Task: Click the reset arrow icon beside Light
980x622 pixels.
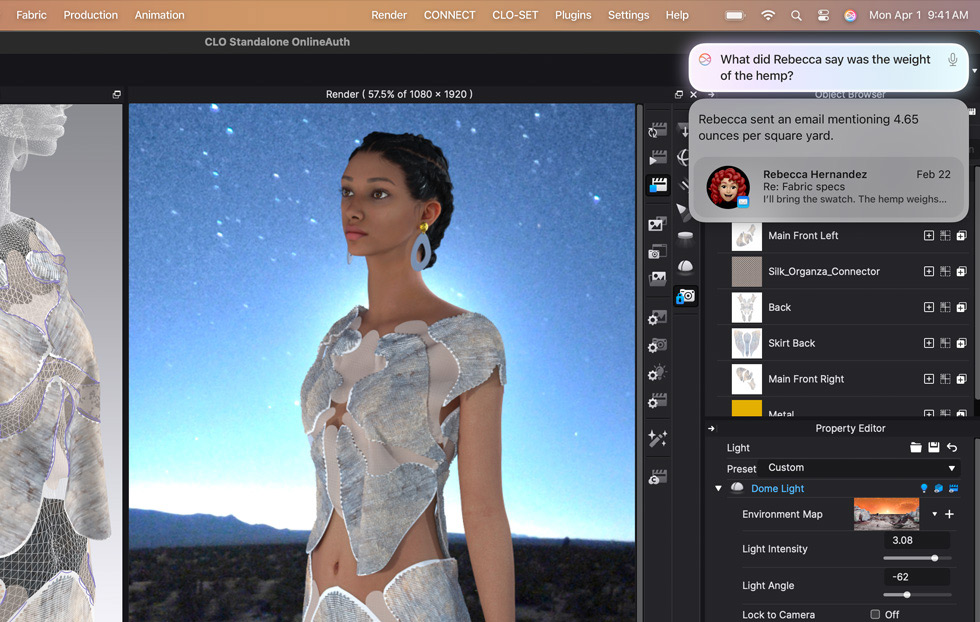Action: coord(952,448)
